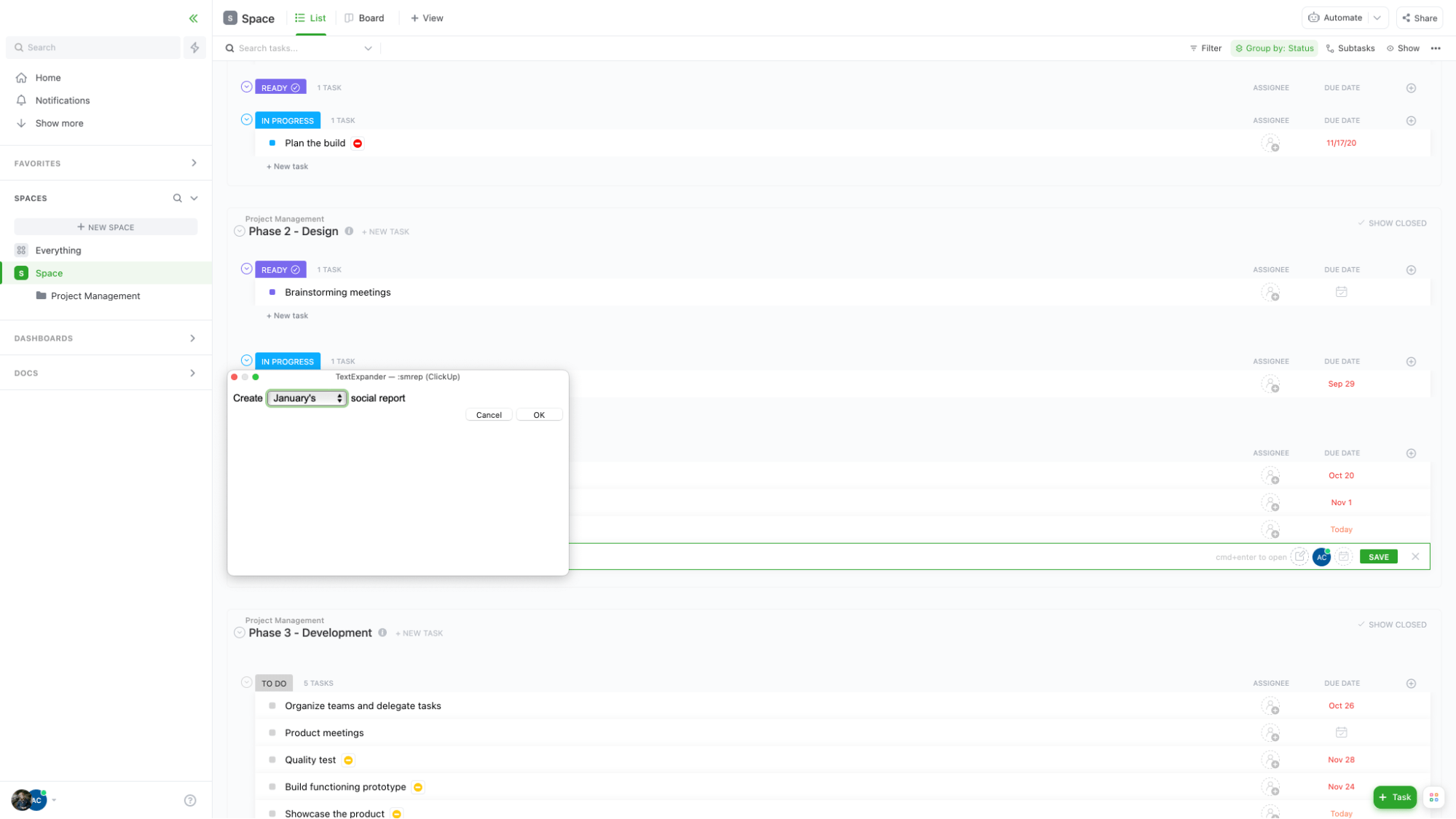The height and width of the screenshot is (819, 1456).
Task: Collapse the In Progress status group toggle
Action: coord(246,120)
